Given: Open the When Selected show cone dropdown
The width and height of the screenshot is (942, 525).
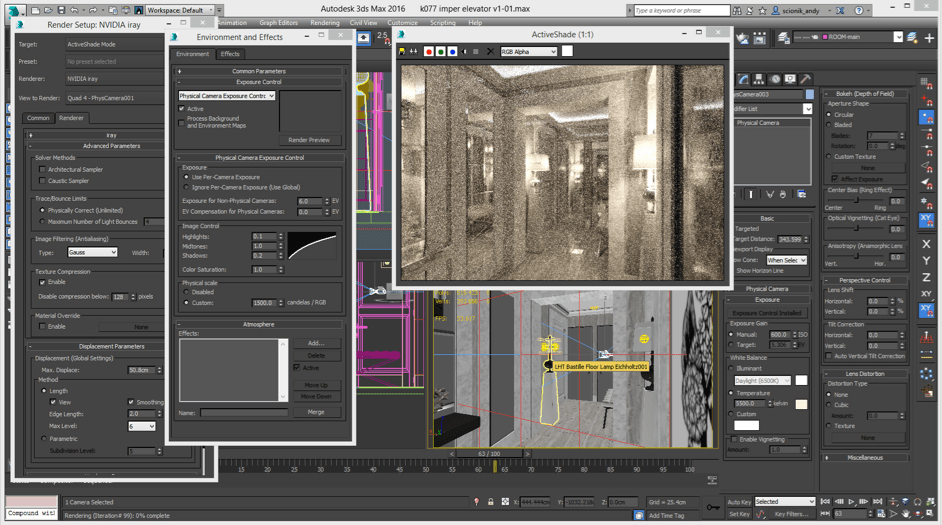Looking at the screenshot, I should (786, 260).
